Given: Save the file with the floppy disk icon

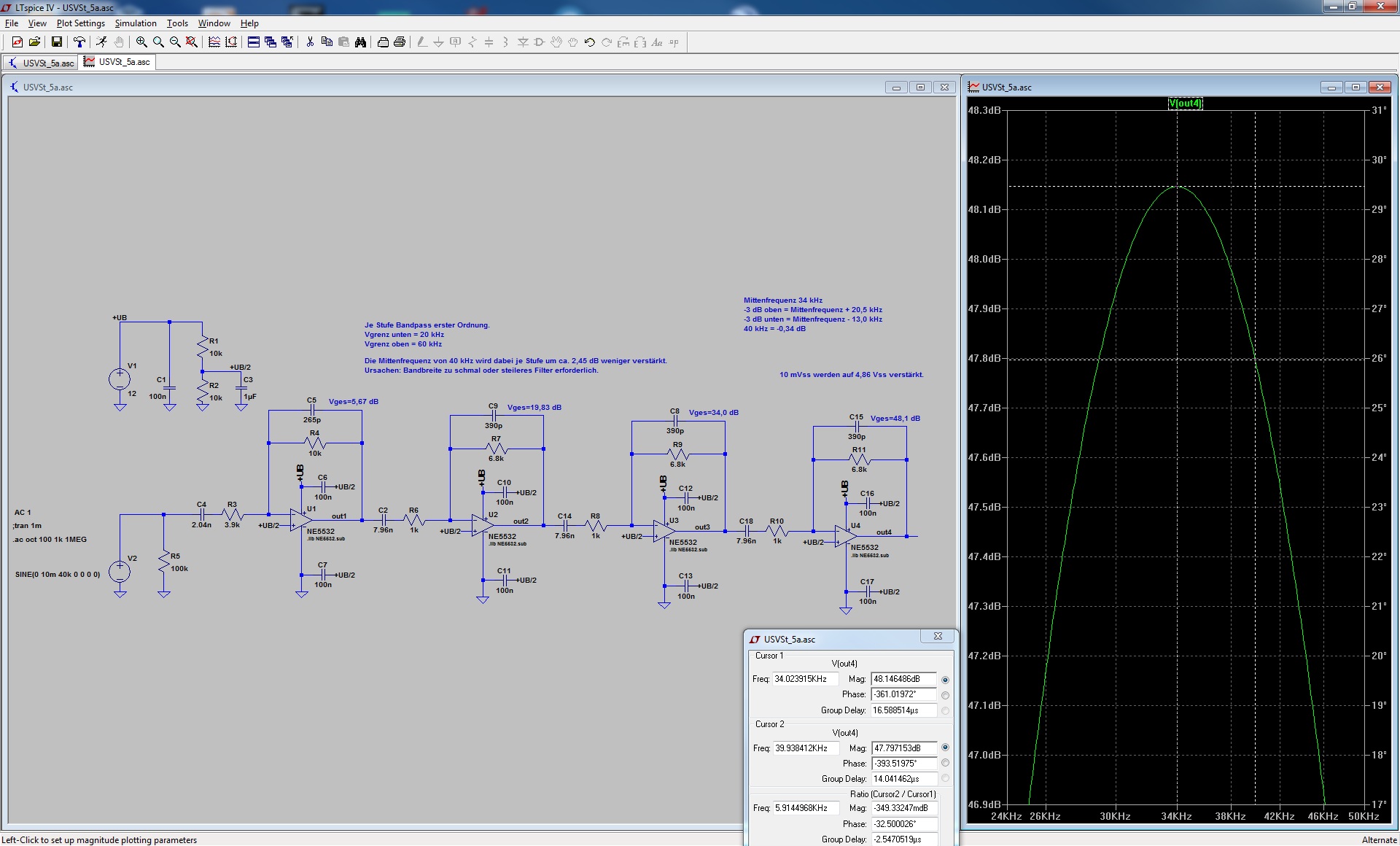Looking at the screenshot, I should pos(56,42).
